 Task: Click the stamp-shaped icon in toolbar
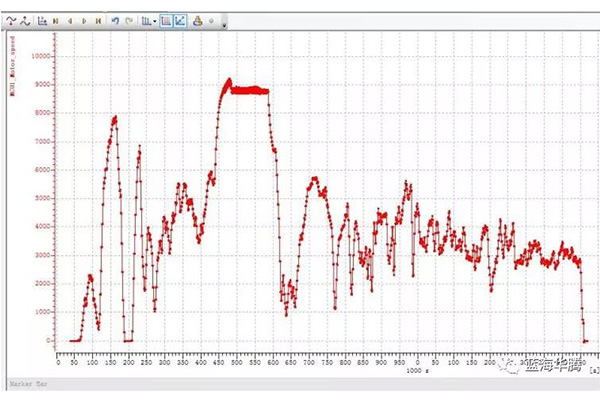tap(197, 20)
